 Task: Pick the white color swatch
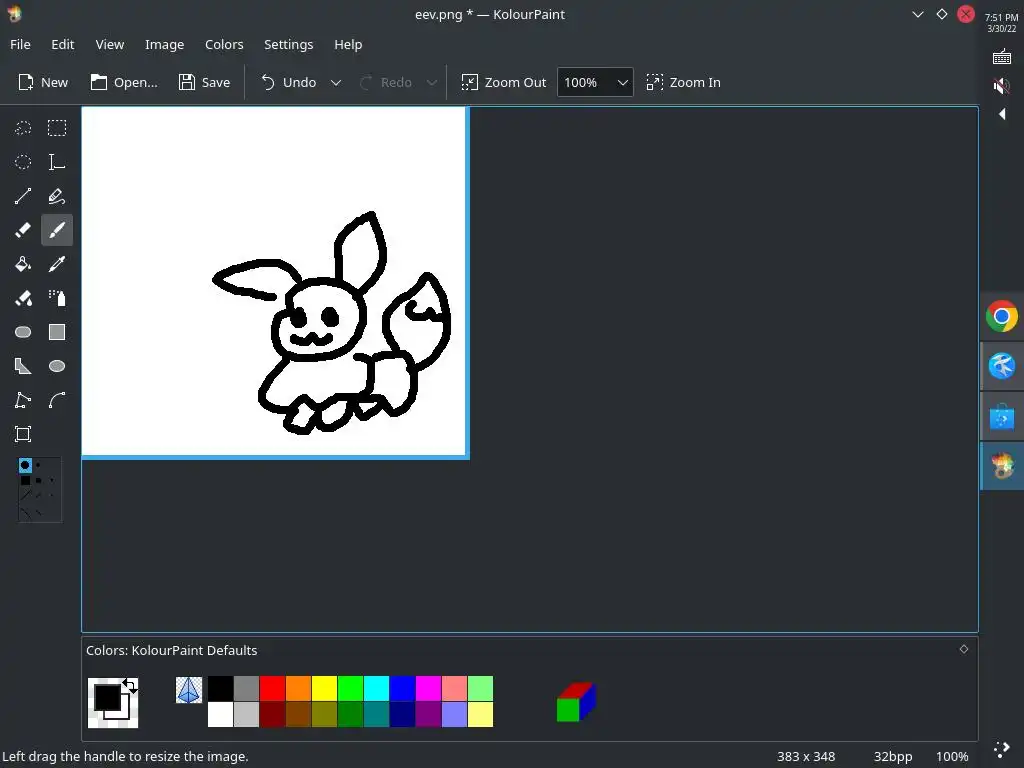coord(220,714)
